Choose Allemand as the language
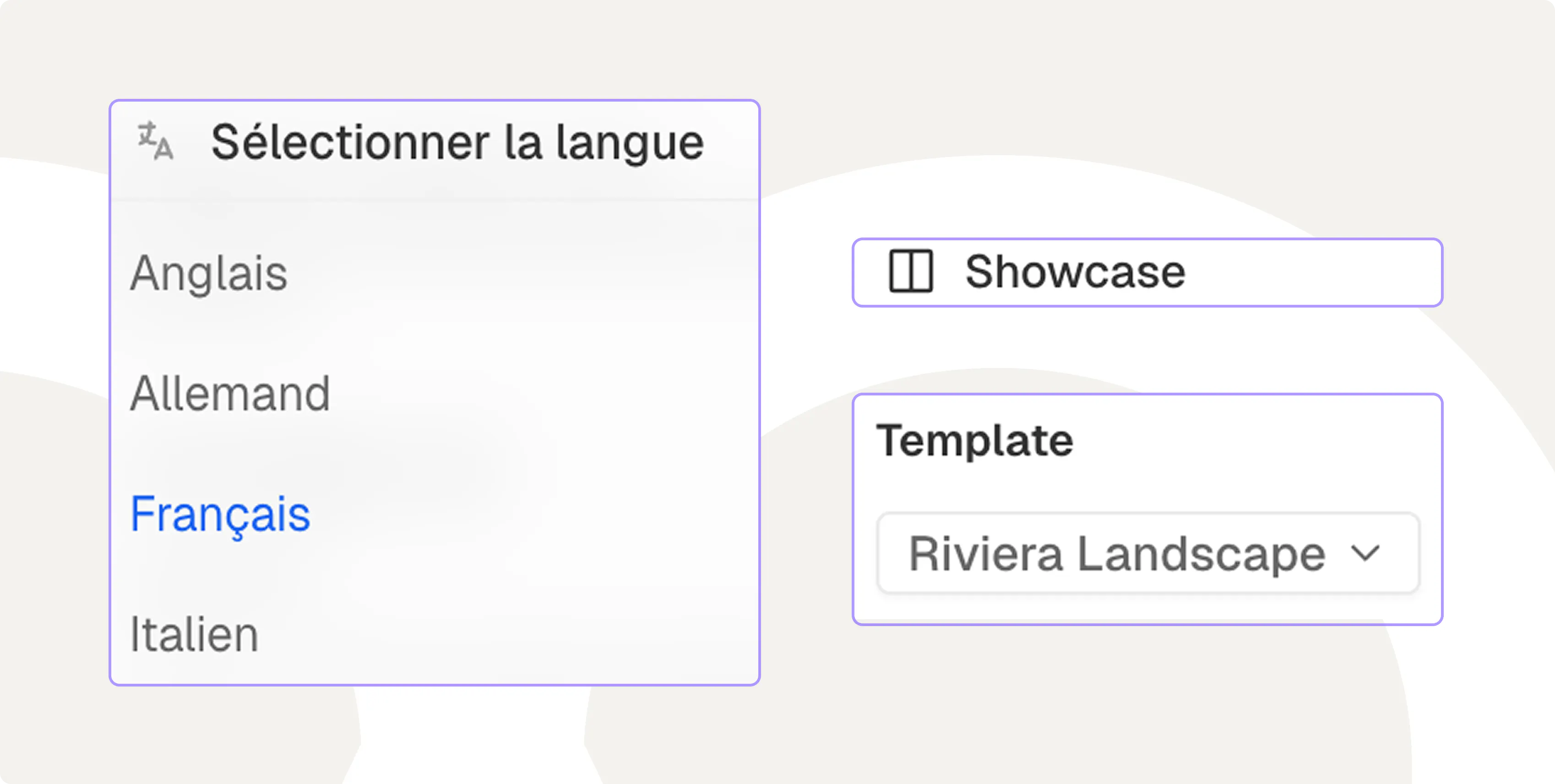1555x784 pixels. tap(230, 394)
